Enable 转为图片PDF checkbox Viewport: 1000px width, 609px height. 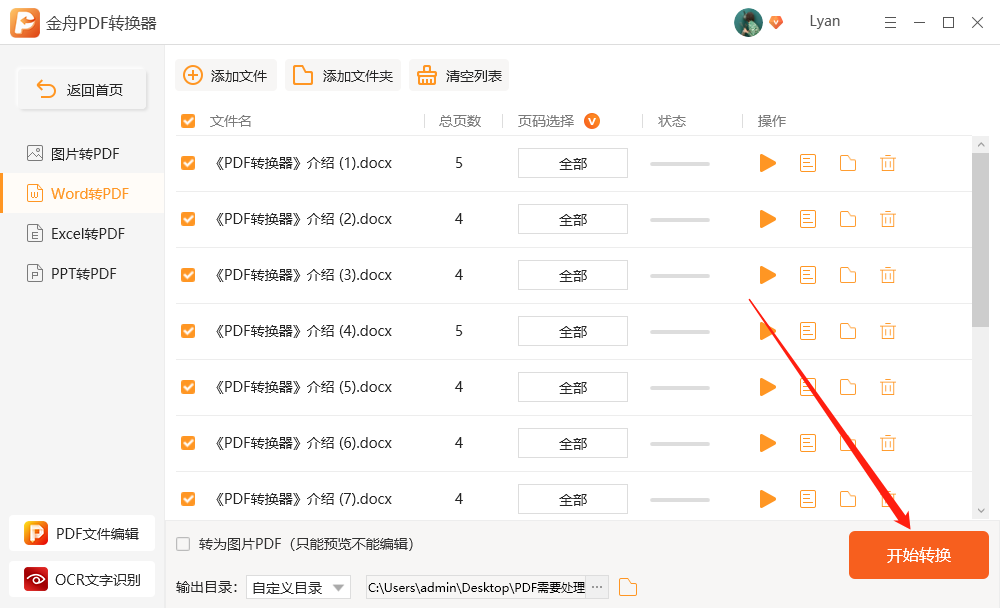coord(183,544)
